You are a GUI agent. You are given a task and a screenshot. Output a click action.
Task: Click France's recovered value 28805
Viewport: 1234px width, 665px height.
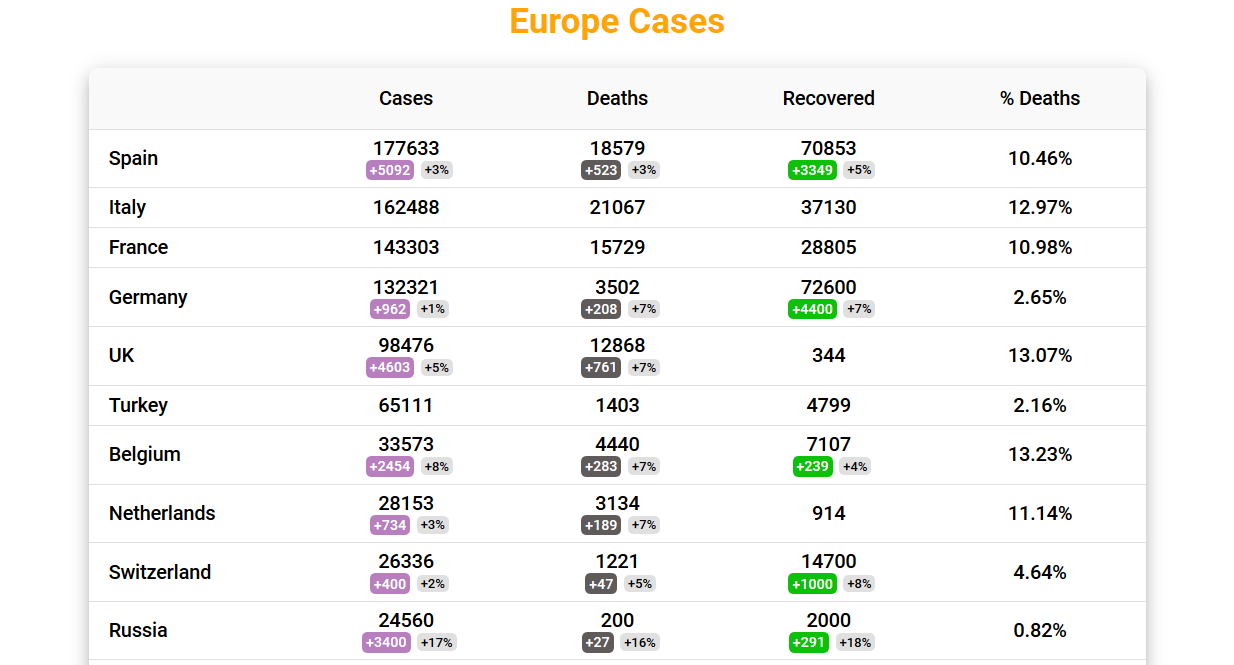tap(829, 247)
